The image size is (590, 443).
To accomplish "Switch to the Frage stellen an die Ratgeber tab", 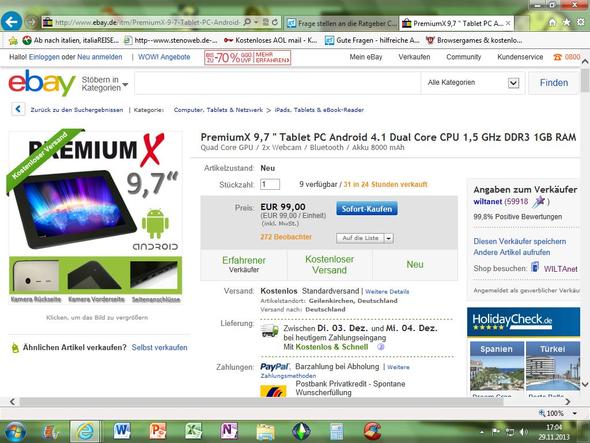I will click(x=342, y=23).
